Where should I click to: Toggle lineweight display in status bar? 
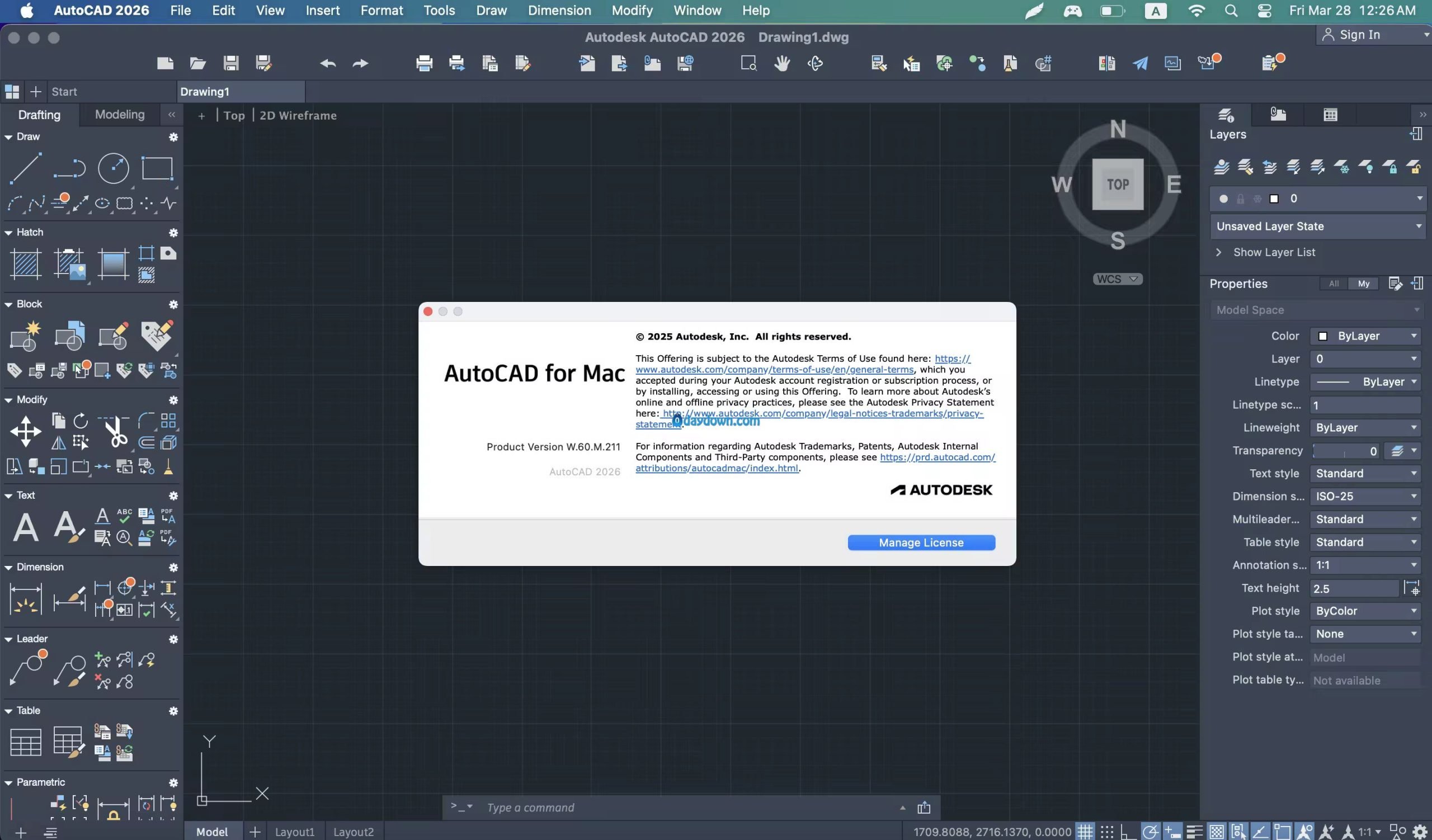tap(1194, 832)
